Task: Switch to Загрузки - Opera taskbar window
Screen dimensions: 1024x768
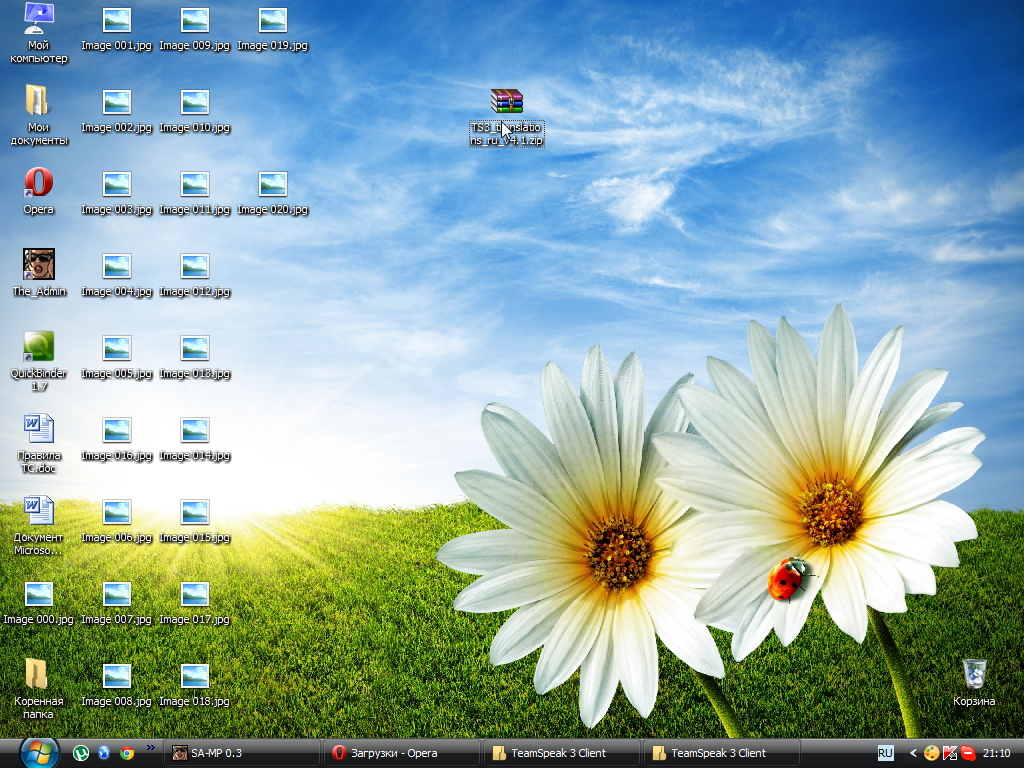Action: 400,753
